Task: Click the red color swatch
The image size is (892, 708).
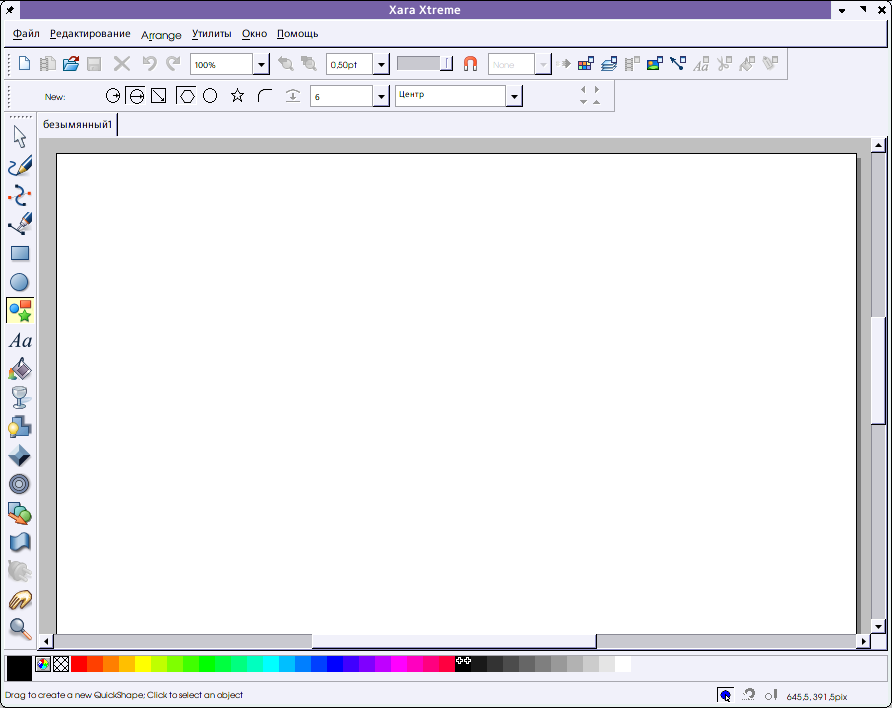Action: (x=79, y=664)
